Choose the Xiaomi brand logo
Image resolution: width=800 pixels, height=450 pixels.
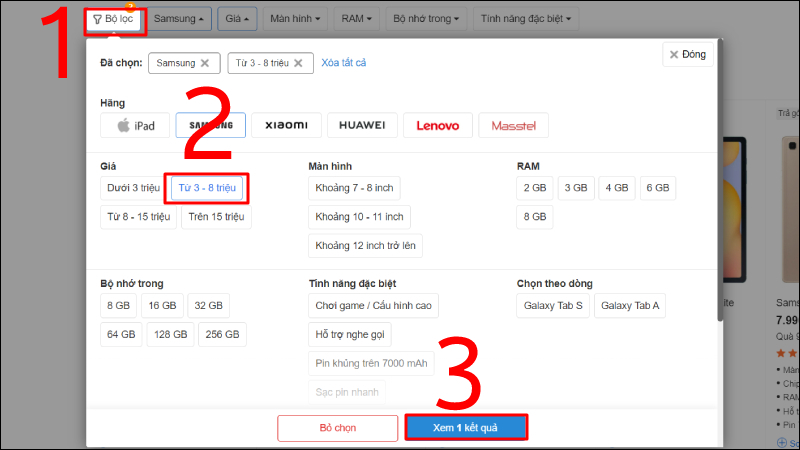[286, 126]
